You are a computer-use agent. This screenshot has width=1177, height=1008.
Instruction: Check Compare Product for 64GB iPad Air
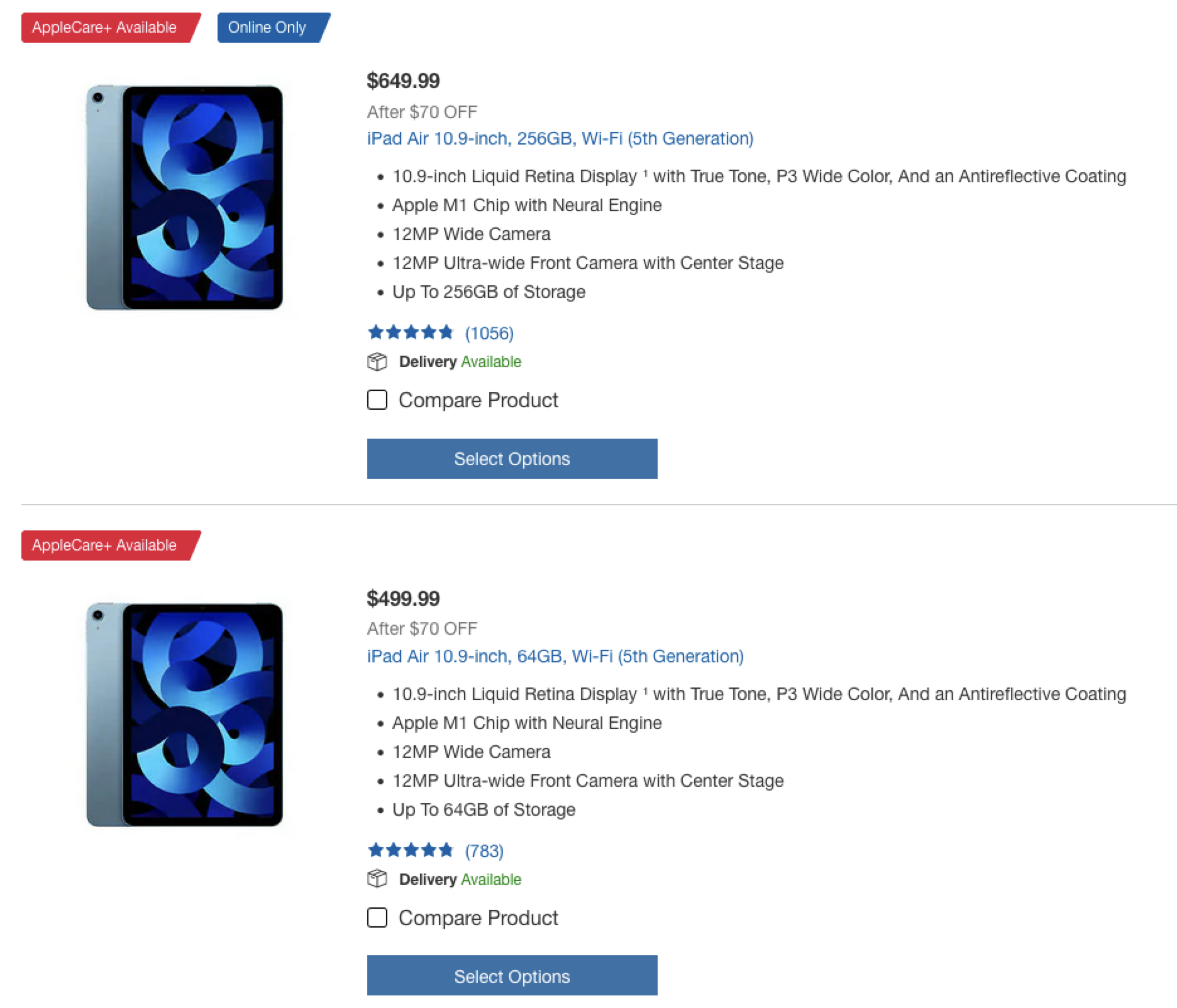tap(377, 918)
